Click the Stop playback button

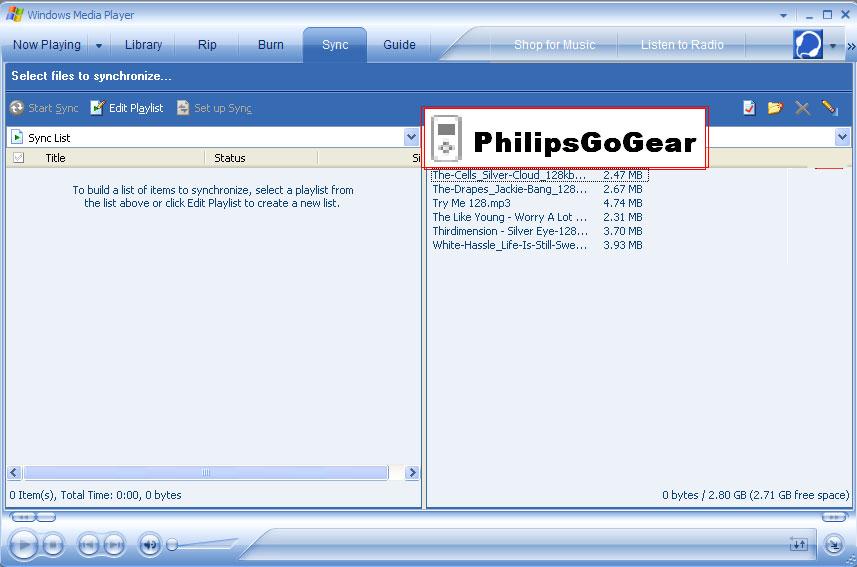(x=53, y=545)
